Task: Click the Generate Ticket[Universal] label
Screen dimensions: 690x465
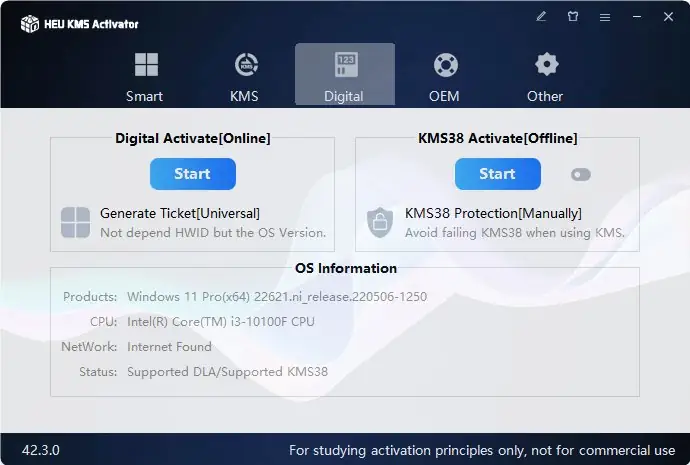Action: coord(180,213)
